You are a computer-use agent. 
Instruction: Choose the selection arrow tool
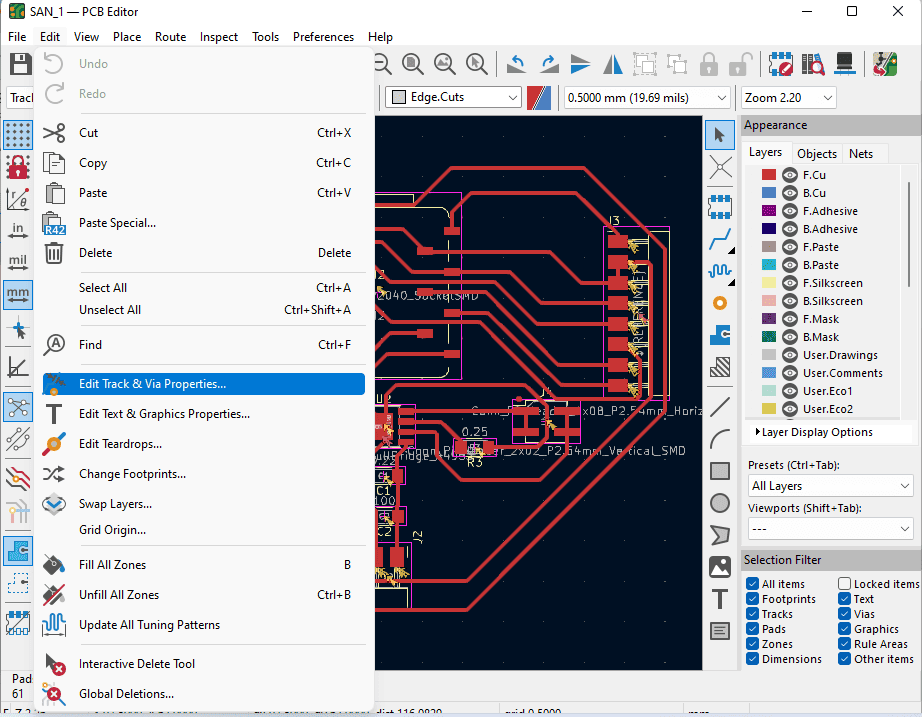click(720, 135)
